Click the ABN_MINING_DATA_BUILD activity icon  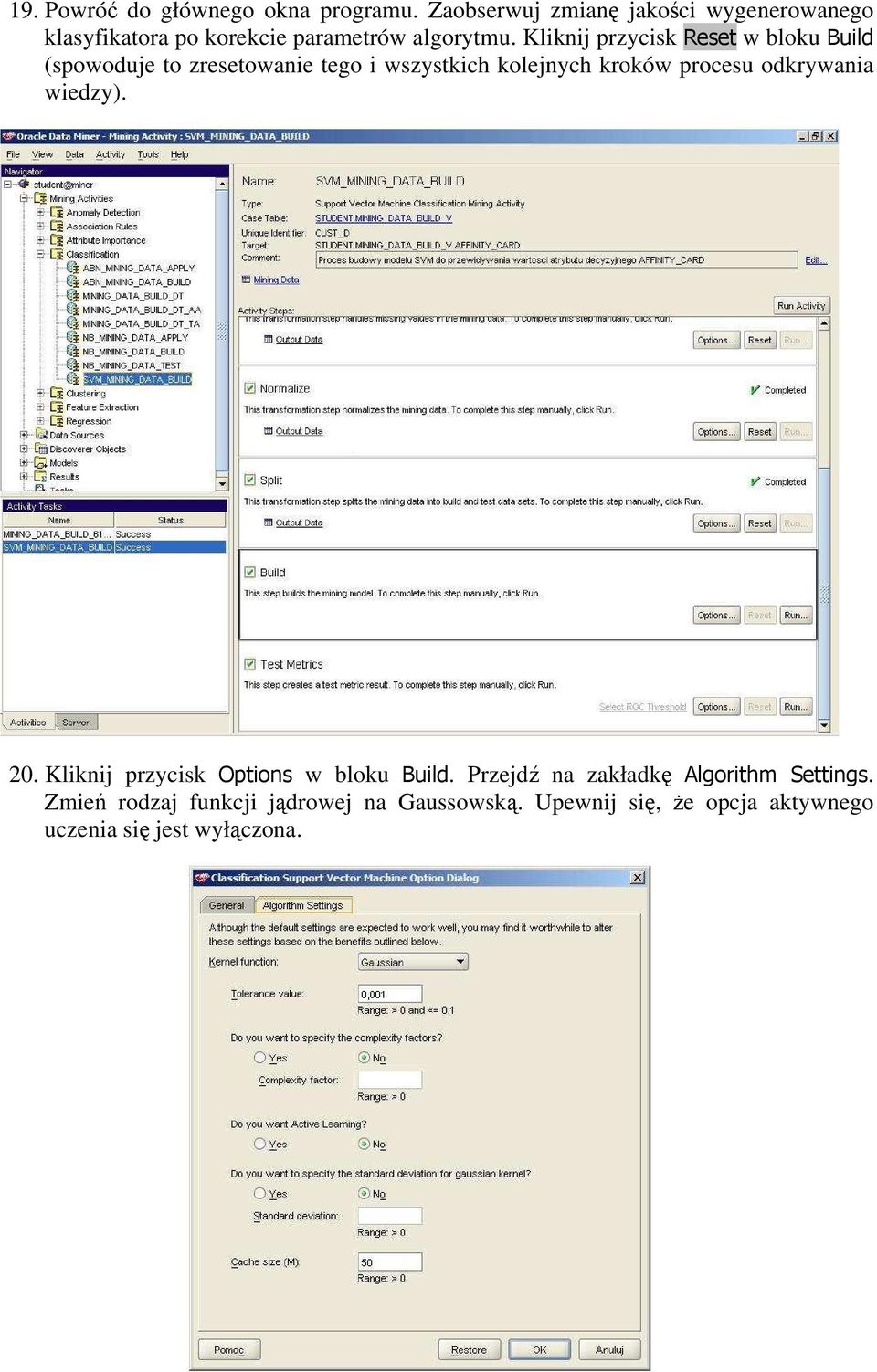click(73, 281)
